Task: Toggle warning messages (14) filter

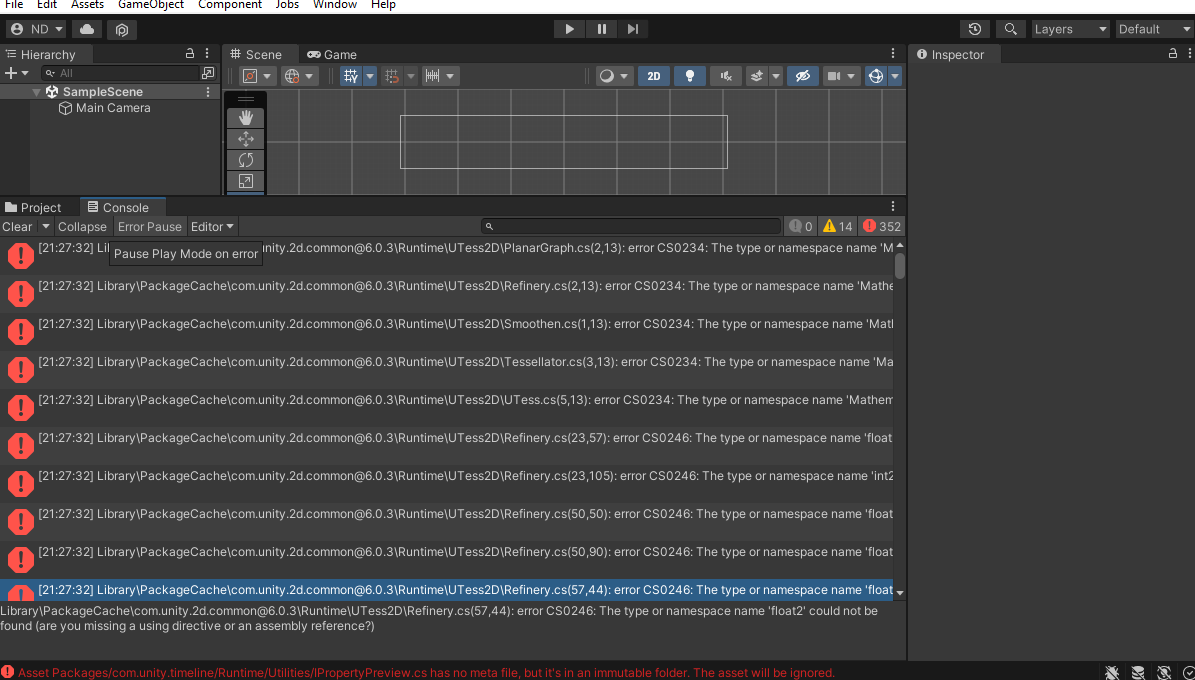Action: tap(838, 226)
